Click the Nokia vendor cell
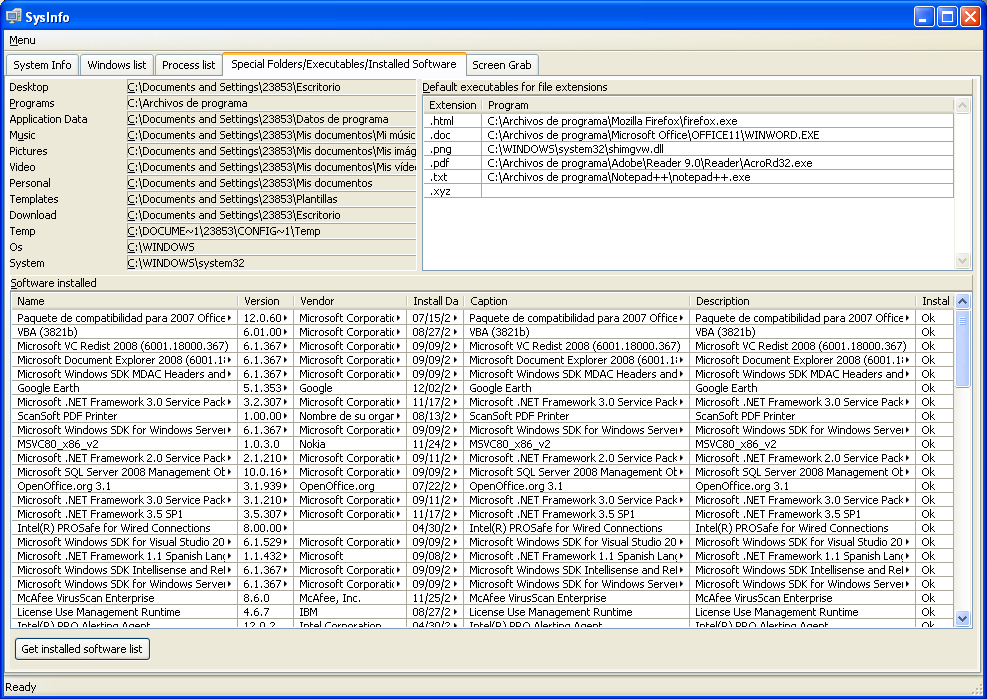 [350, 444]
